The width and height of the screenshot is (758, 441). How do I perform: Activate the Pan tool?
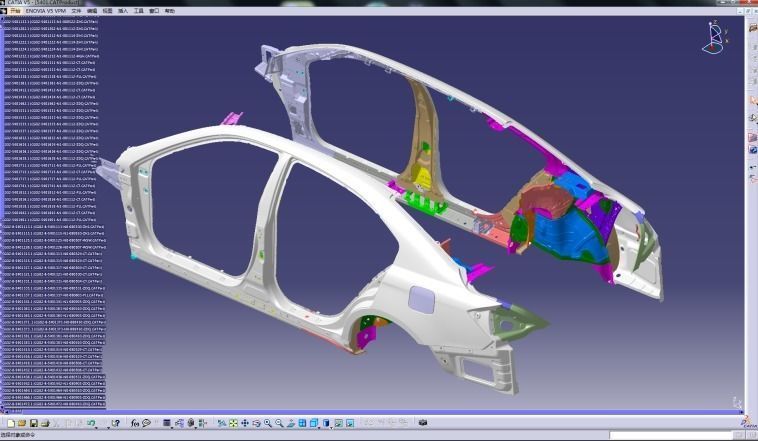(x=245, y=423)
